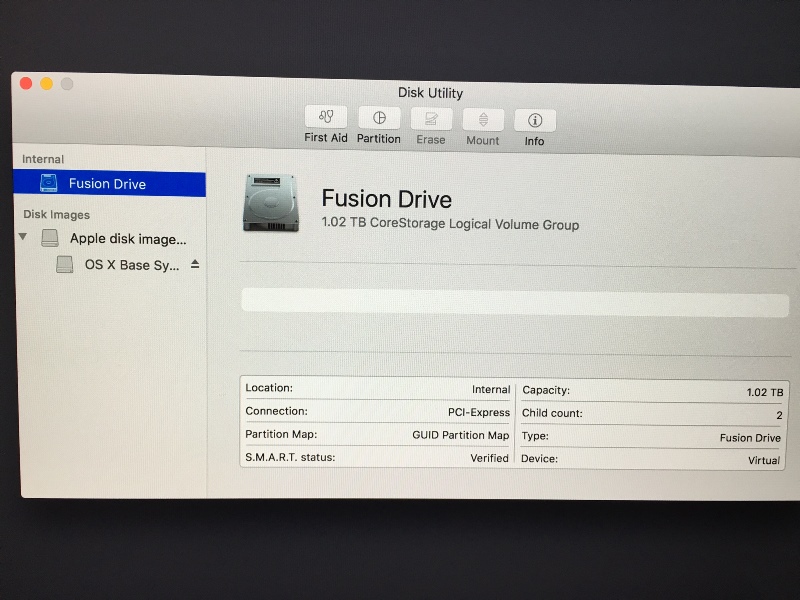Click the Fusion Drive title heading
This screenshot has width=800, height=600.
tap(386, 199)
